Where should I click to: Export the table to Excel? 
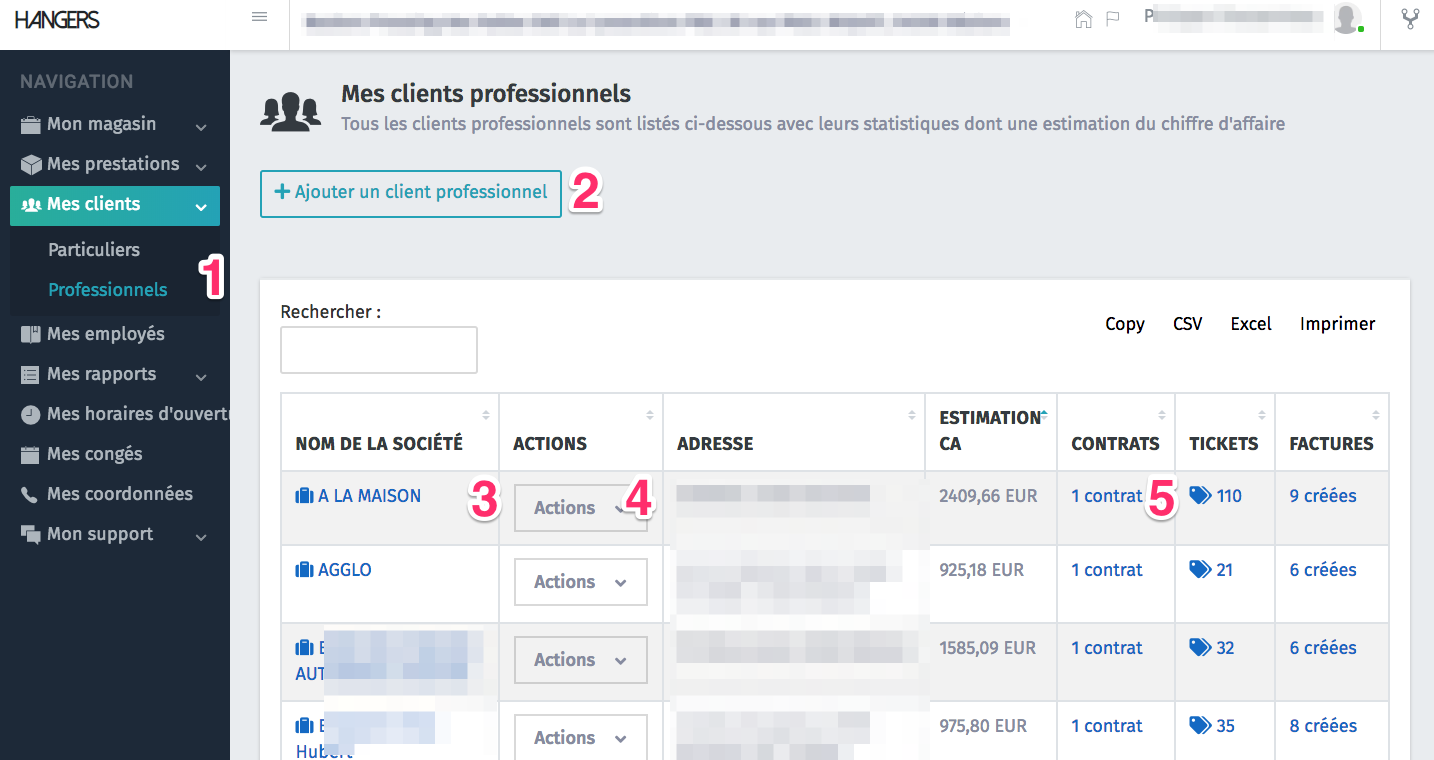point(1251,324)
